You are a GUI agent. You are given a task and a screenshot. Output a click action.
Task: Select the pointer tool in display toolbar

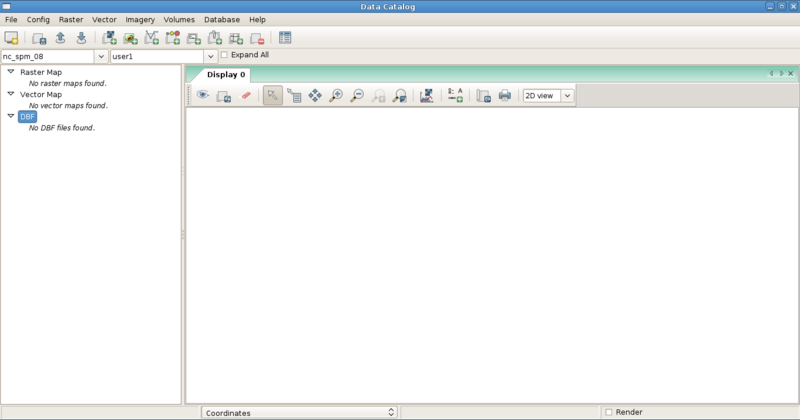pos(272,96)
